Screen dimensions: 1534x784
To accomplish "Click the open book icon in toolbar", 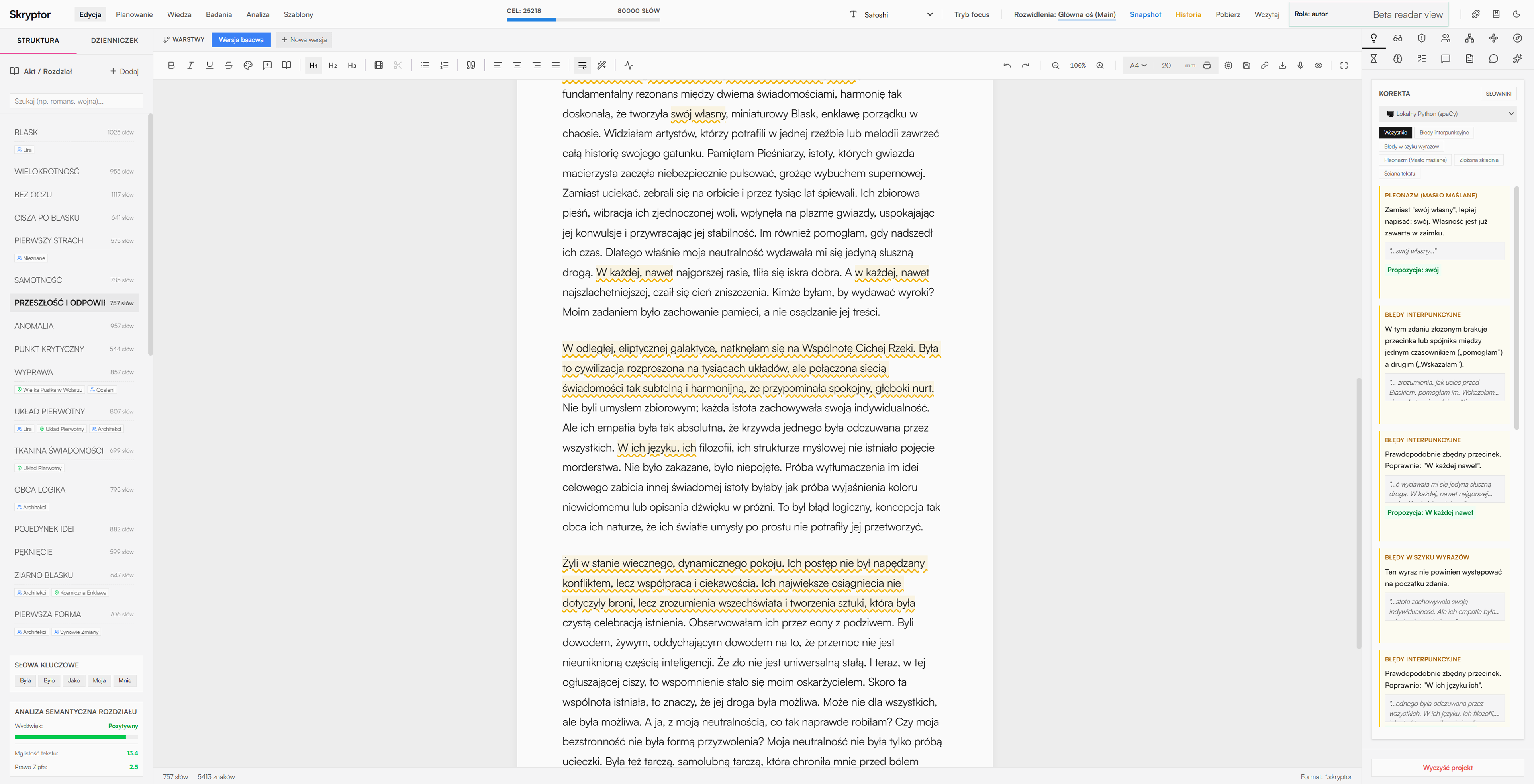I will coord(286,65).
